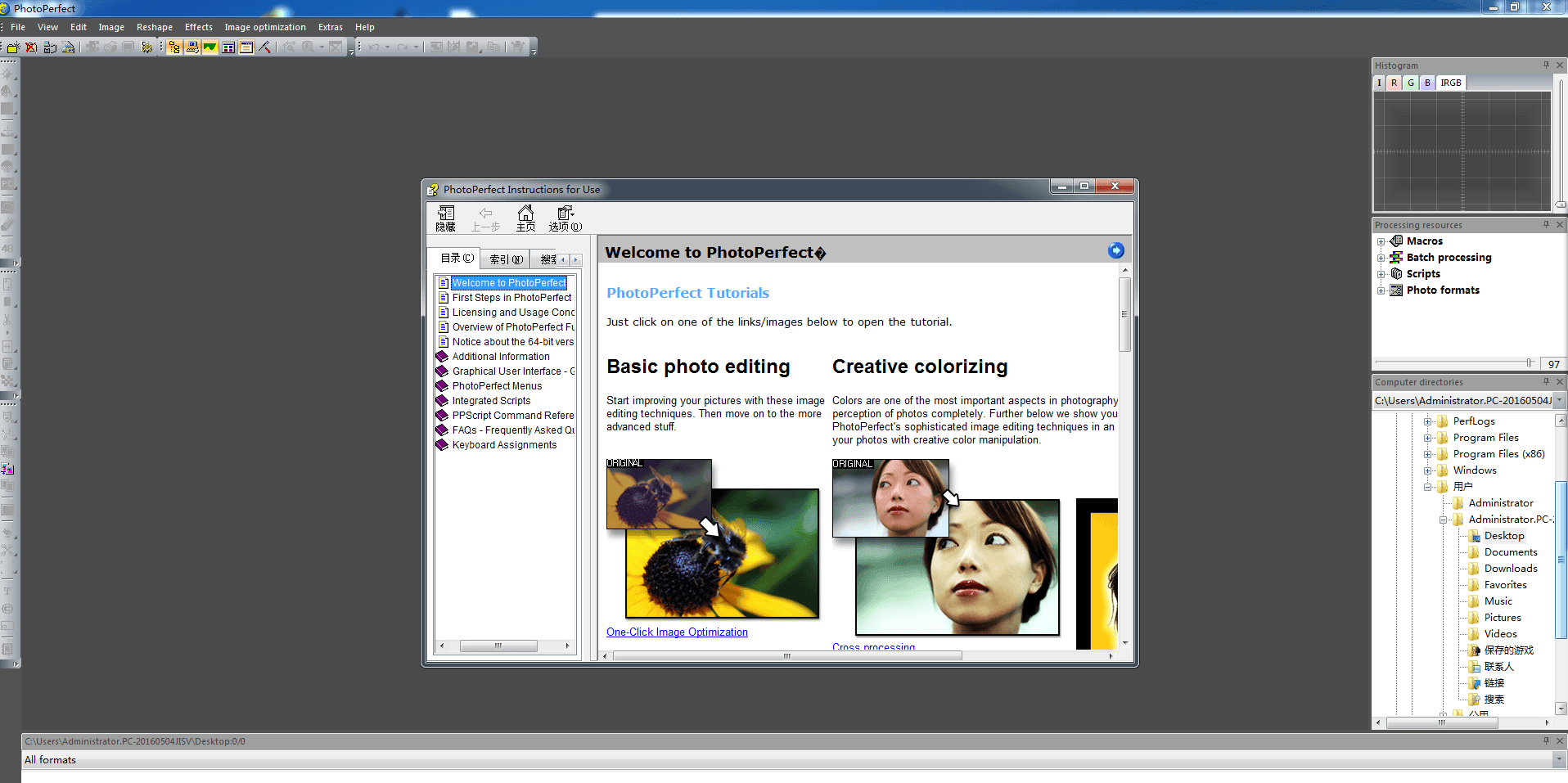The height and width of the screenshot is (783, 1568).
Task: Open the All formats dropdown
Action: (x=1558, y=760)
